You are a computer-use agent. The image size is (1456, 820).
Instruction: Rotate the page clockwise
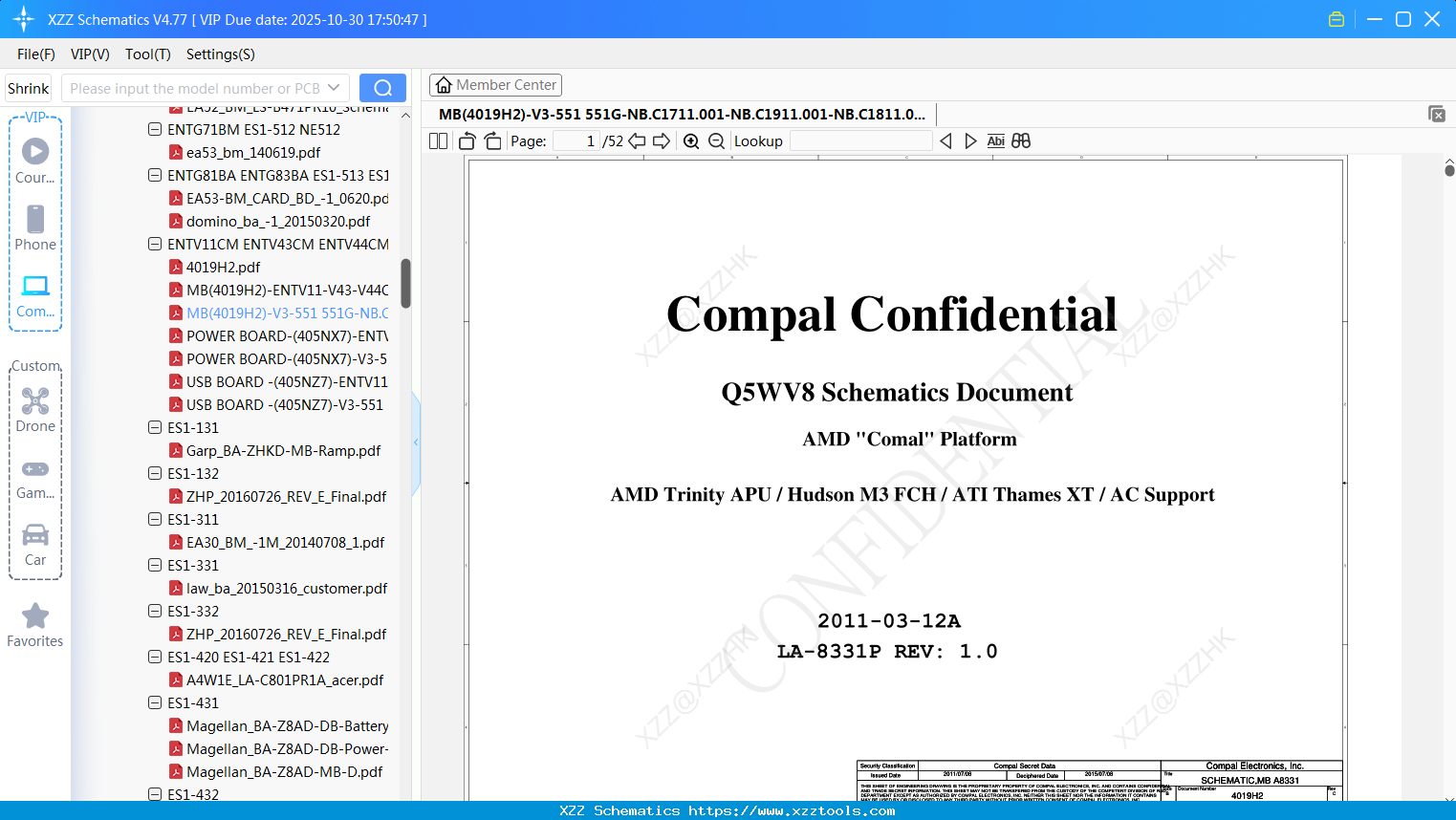tap(493, 141)
